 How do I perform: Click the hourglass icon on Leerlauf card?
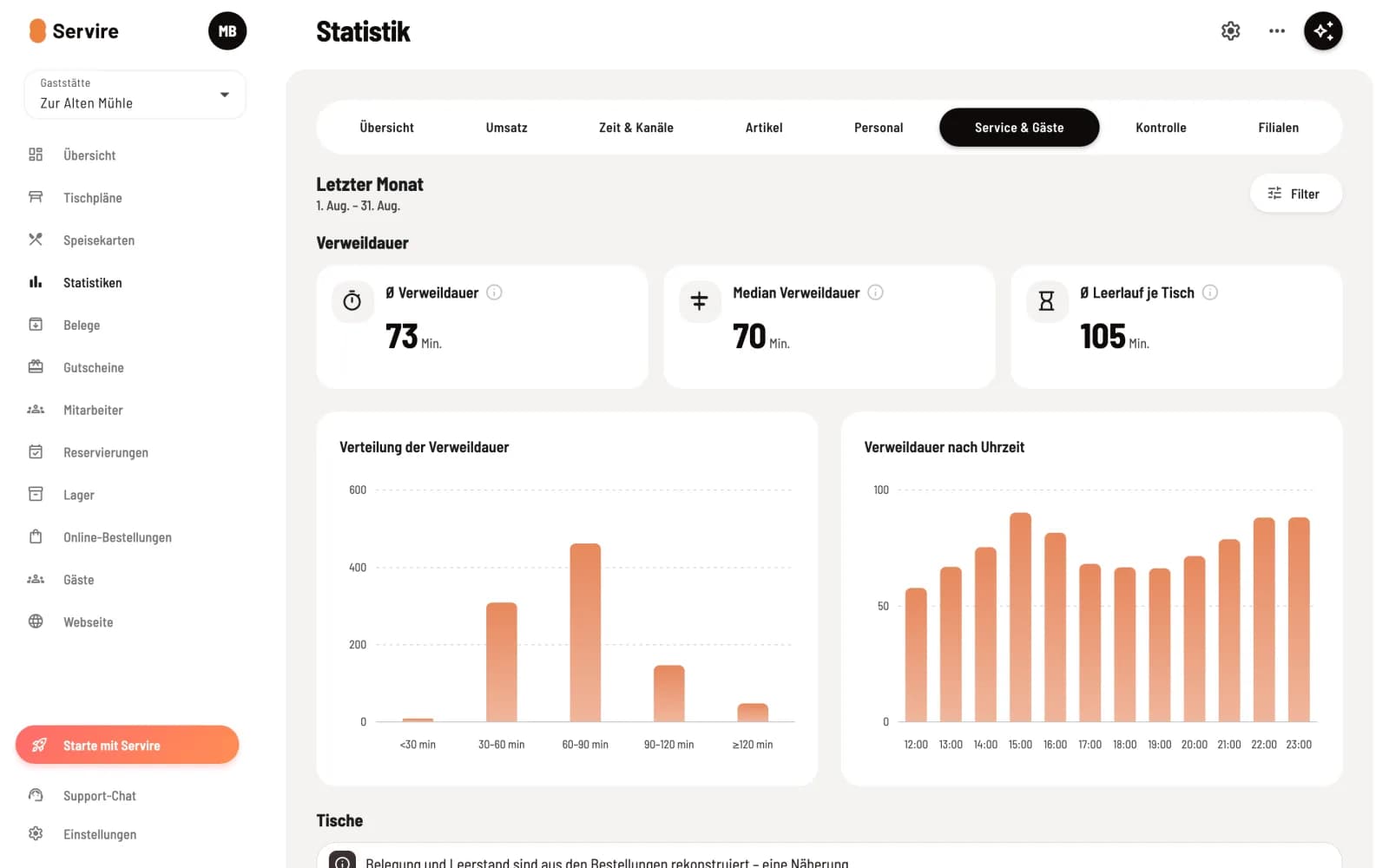pyautogui.click(x=1047, y=301)
